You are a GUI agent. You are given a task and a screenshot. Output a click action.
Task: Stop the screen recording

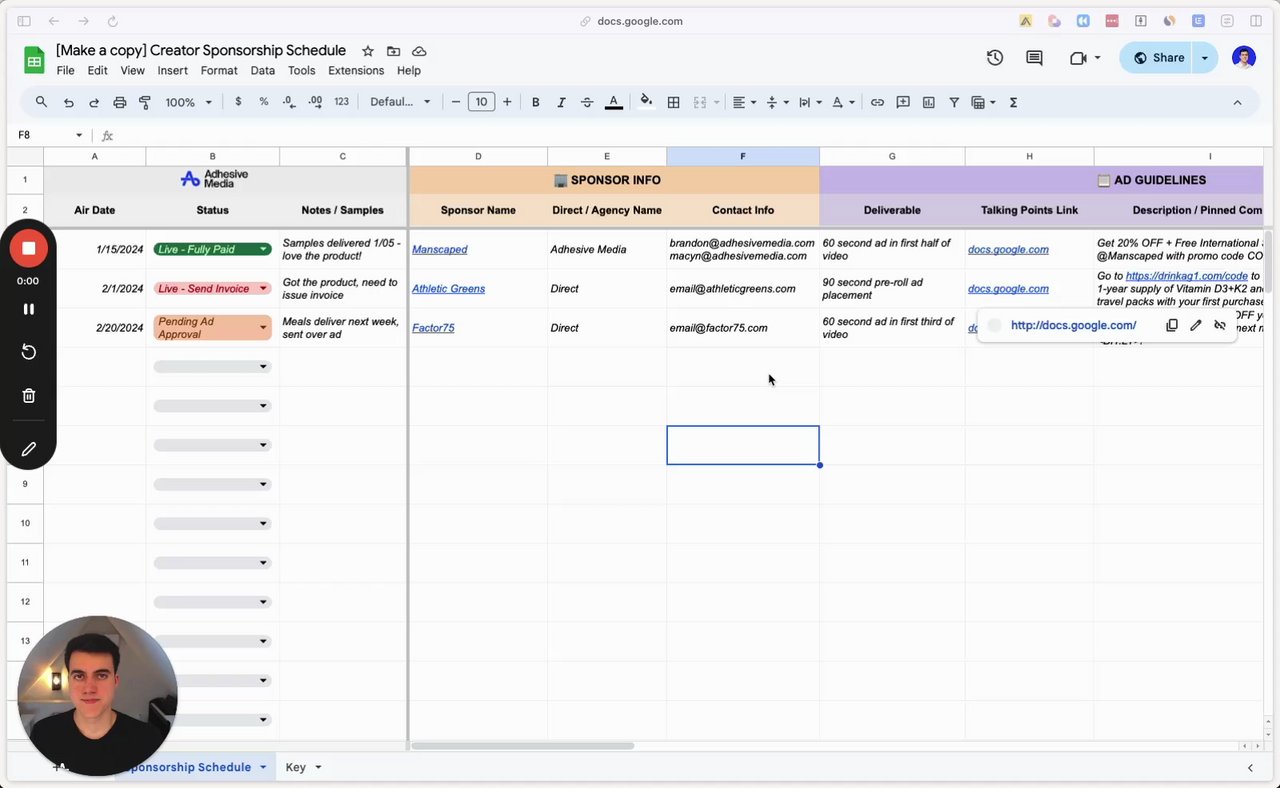pos(29,248)
